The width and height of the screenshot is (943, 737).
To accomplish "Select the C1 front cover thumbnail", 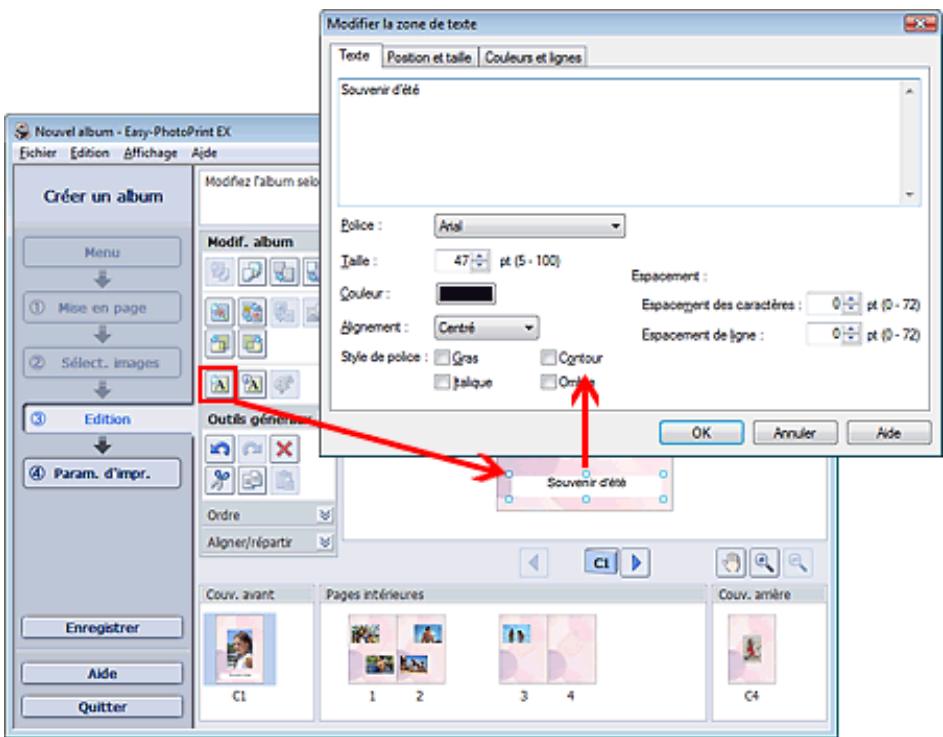I will 239,650.
